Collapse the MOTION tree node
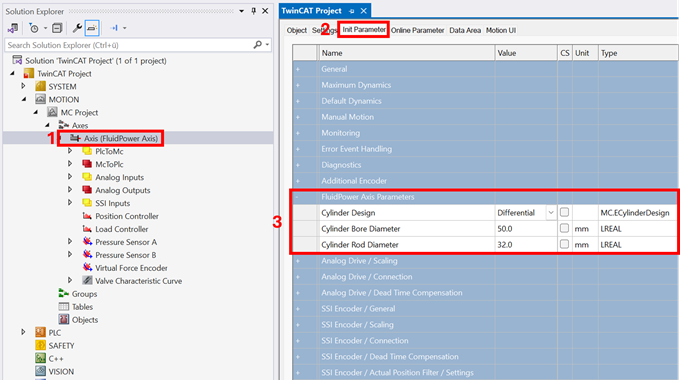The image size is (680, 380). (x=24, y=99)
